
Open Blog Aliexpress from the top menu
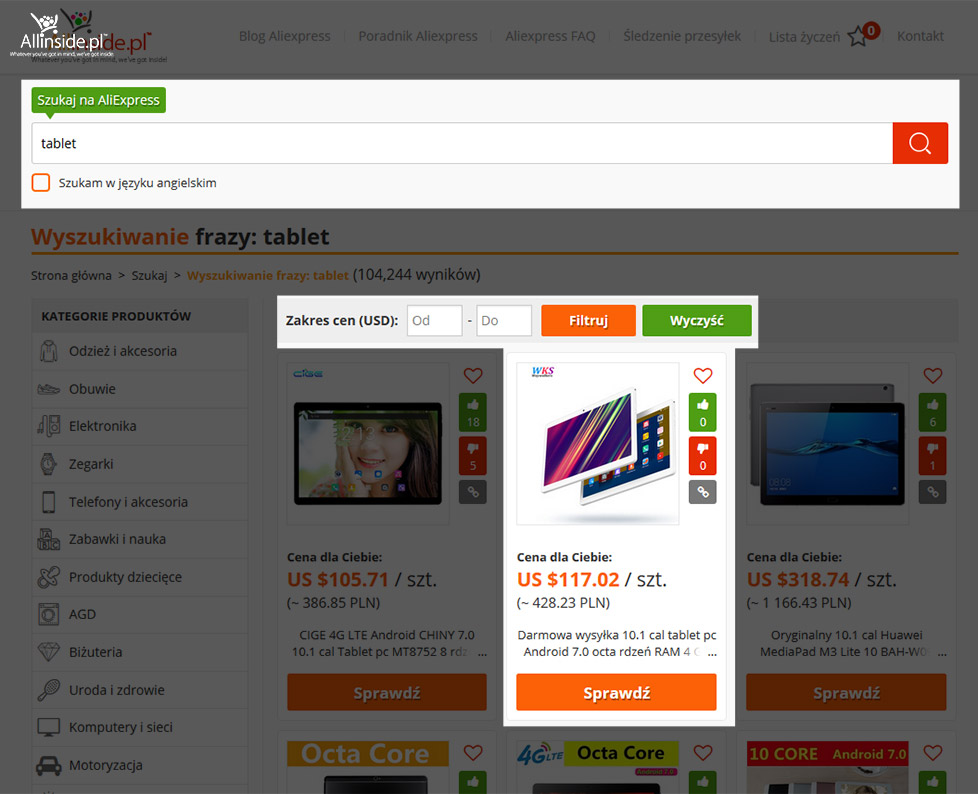(284, 36)
